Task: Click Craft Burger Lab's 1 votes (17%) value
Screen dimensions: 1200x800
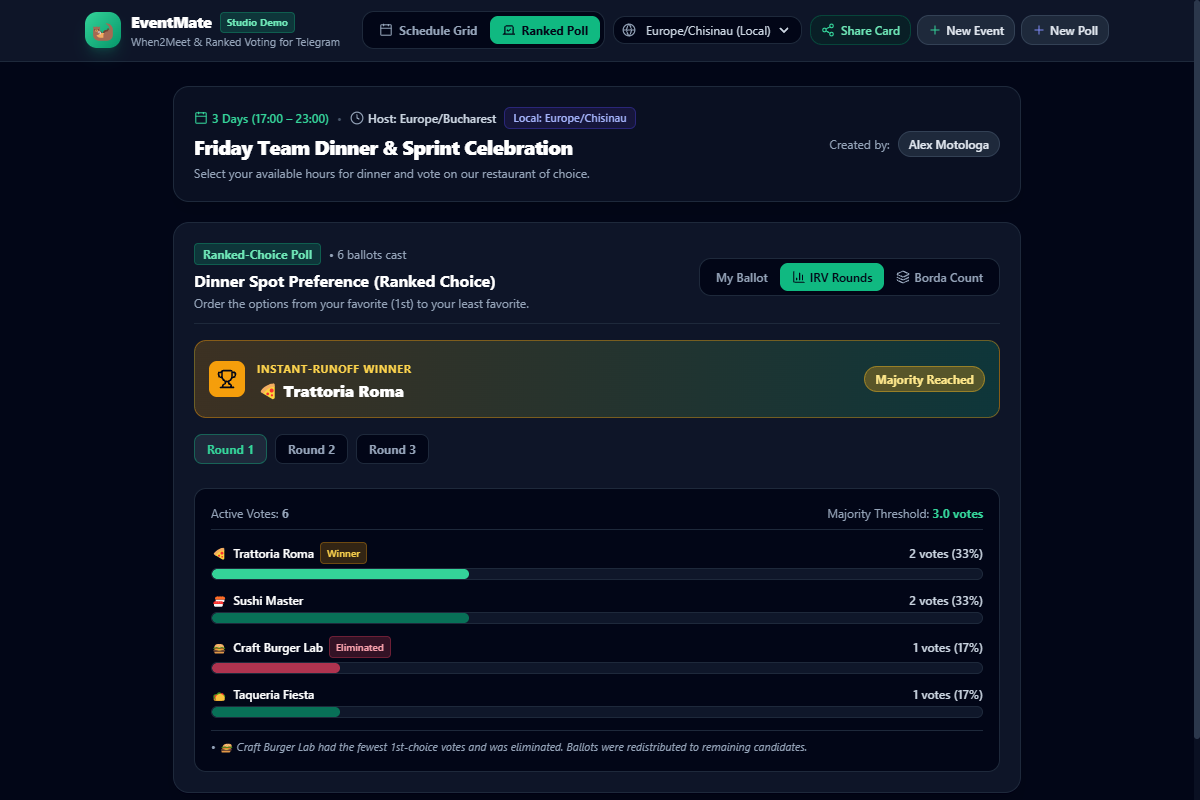Action: point(948,648)
